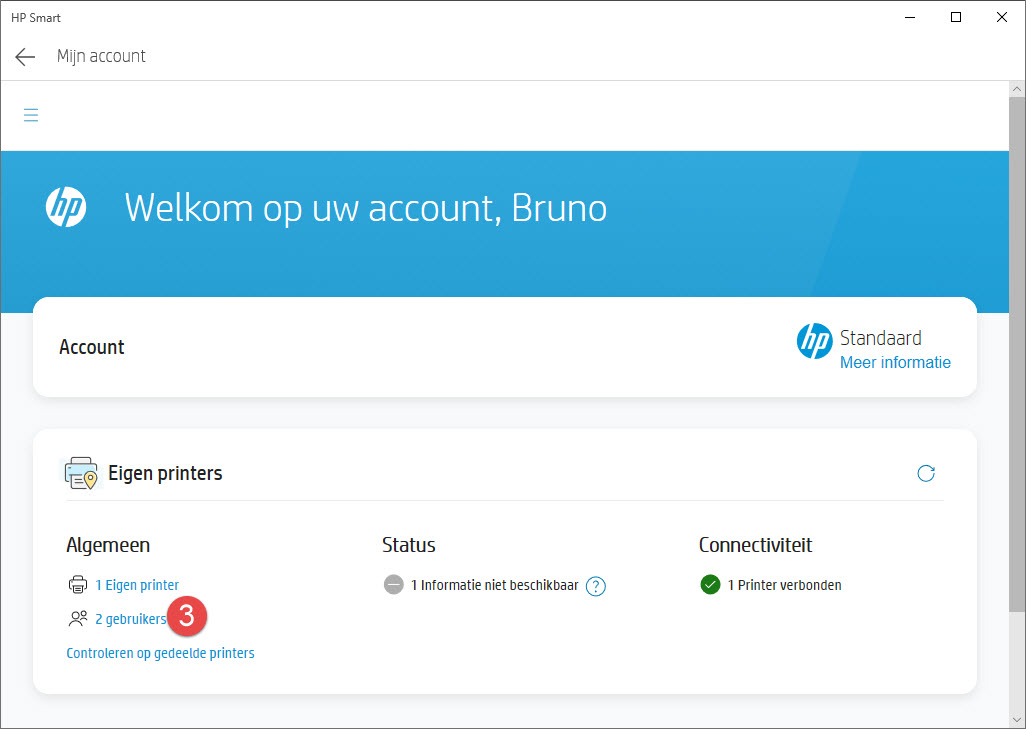The image size is (1026, 729).
Task: Open the Meer informatie link
Action: click(x=895, y=362)
